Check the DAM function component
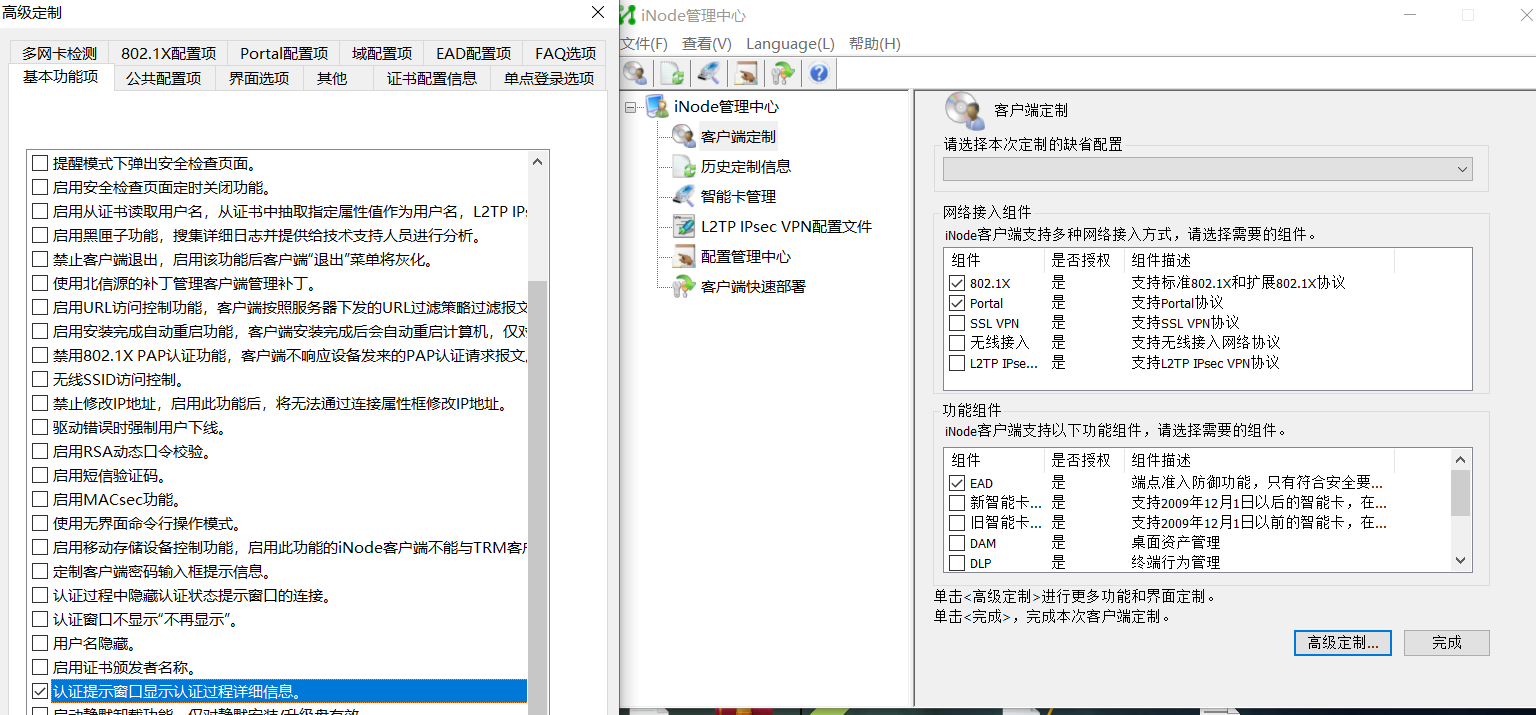Screen dimensions: 1536x715 click(x=957, y=543)
